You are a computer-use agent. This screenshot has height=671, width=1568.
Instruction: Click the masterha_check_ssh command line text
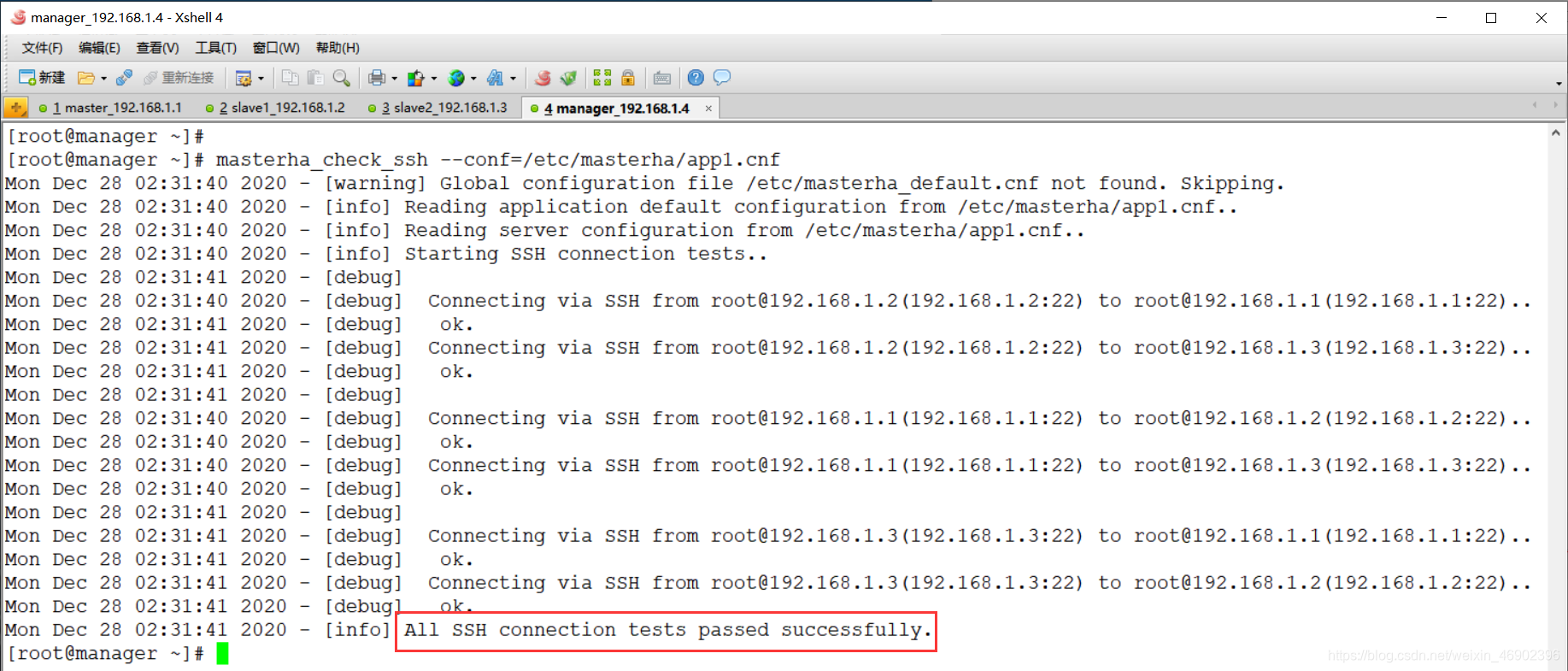click(497, 160)
